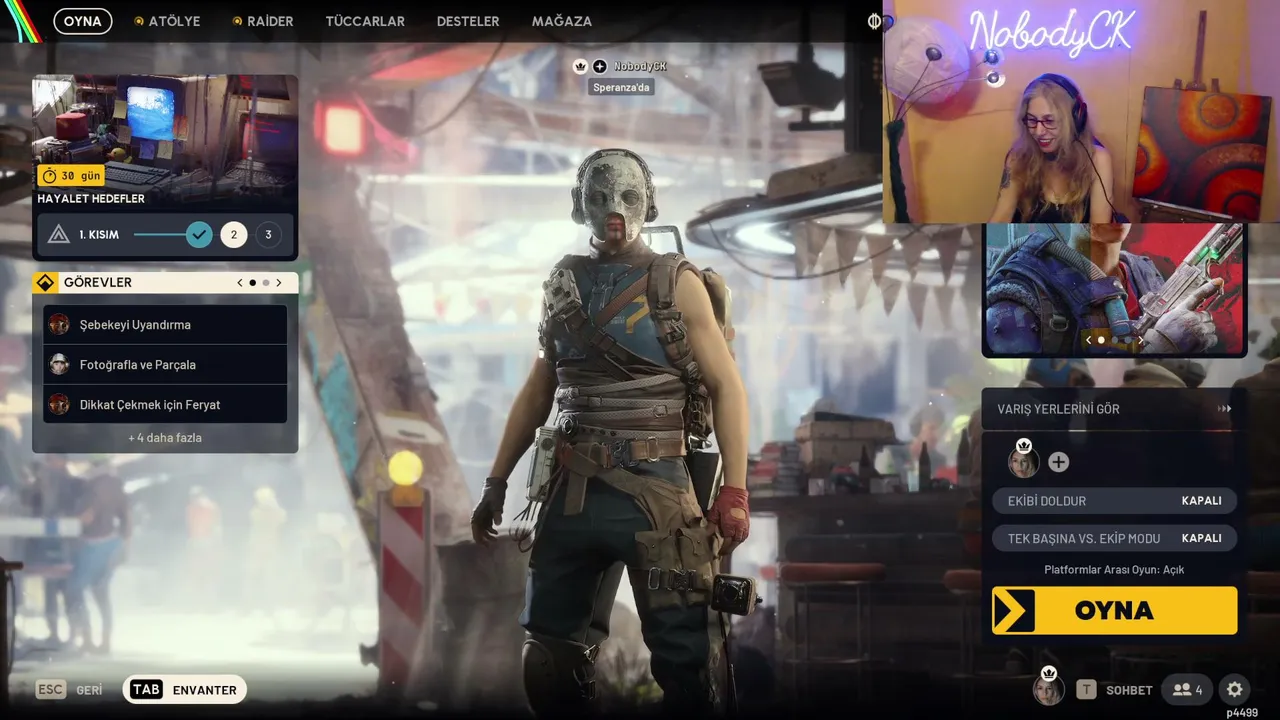
Task: Click the 30 gün timer badge
Action: click(x=71, y=175)
